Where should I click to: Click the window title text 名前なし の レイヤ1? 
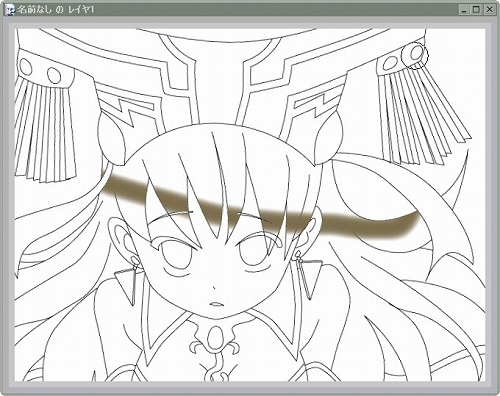[55, 10]
